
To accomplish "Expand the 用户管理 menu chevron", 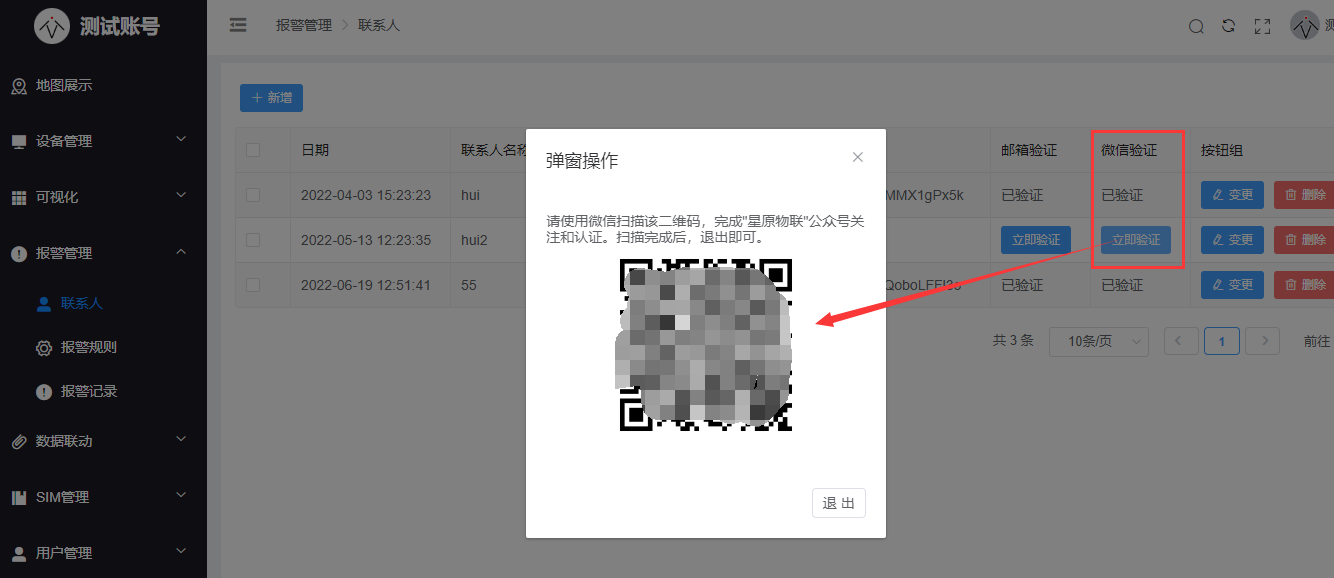I will (x=181, y=551).
